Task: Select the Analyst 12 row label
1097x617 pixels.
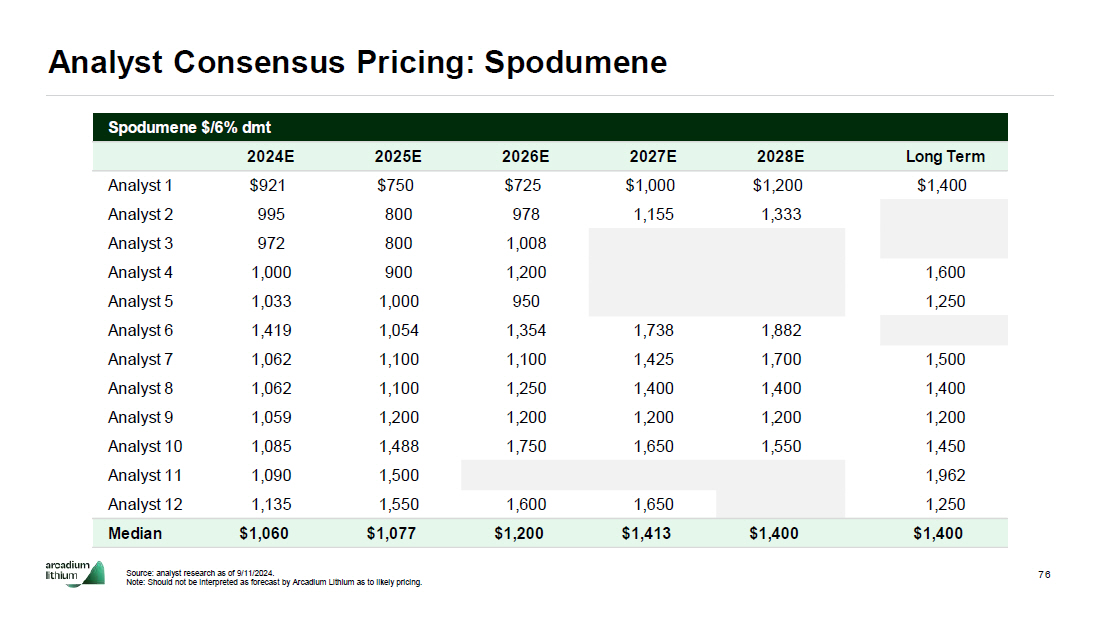Action: coord(144,504)
